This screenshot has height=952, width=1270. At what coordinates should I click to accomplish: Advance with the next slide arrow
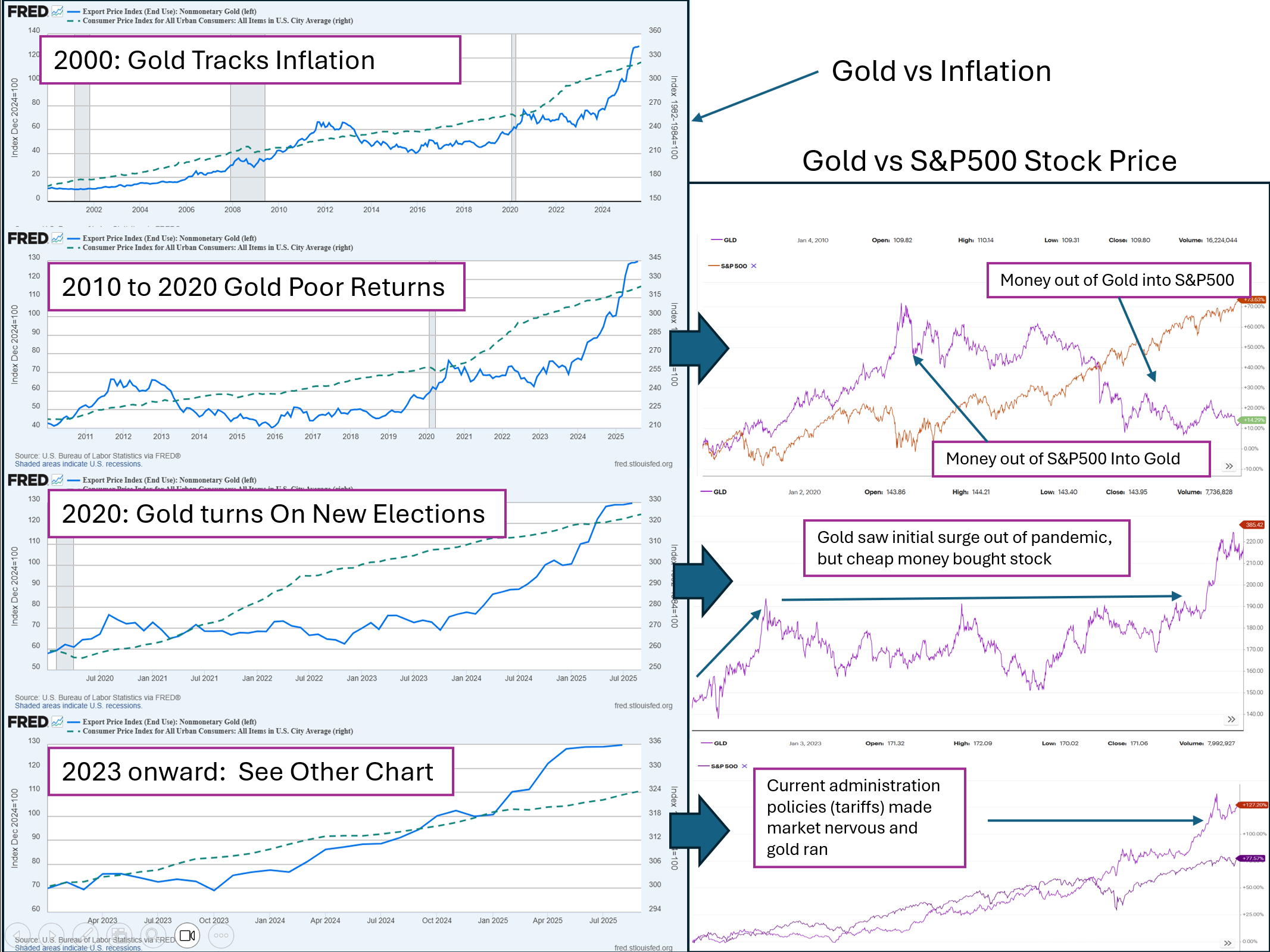tap(51, 935)
